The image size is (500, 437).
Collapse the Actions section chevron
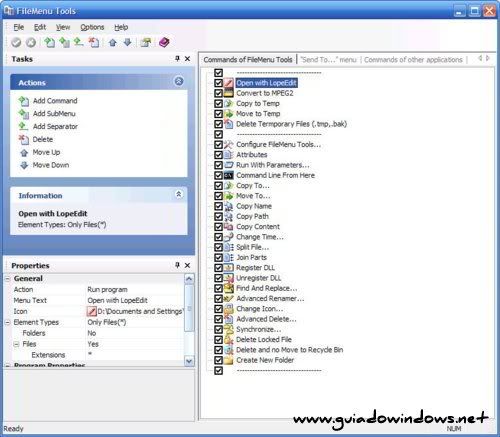tap(179, 81)
